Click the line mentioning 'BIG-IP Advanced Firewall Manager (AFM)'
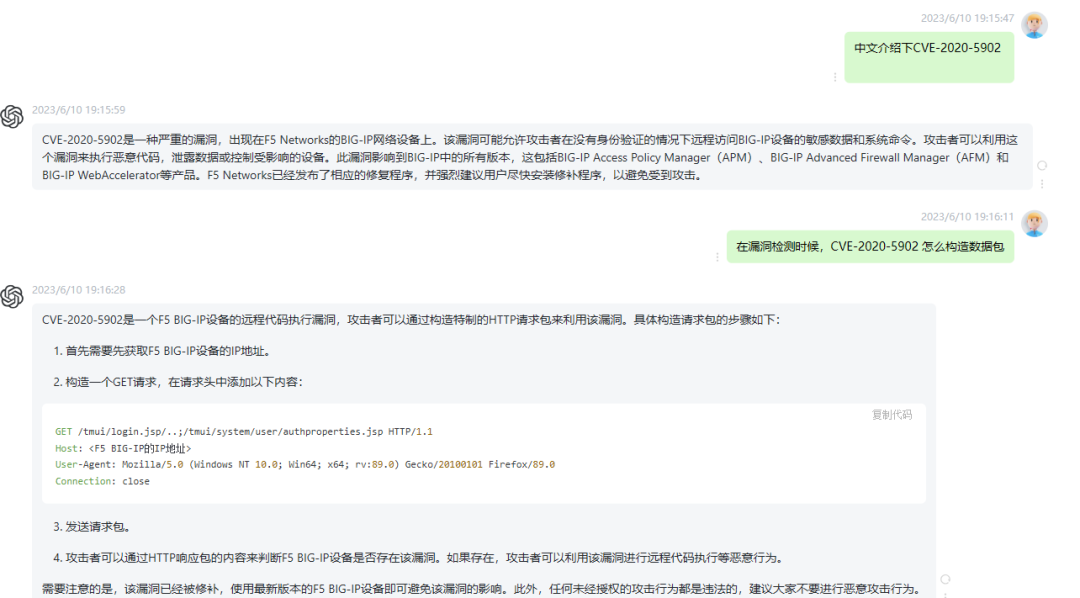The height and width of the screenshot is (598, 1080). (526, 158)
